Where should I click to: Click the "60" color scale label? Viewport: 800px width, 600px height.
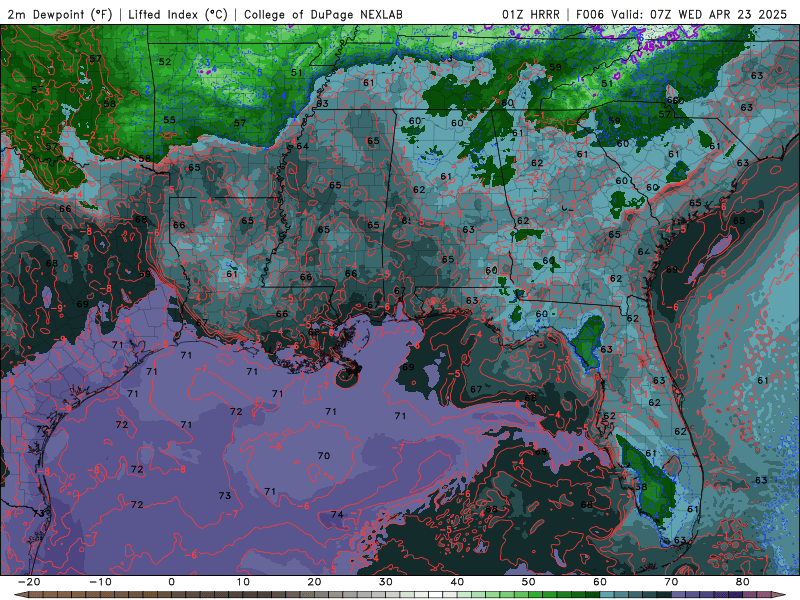pos(600,582)
